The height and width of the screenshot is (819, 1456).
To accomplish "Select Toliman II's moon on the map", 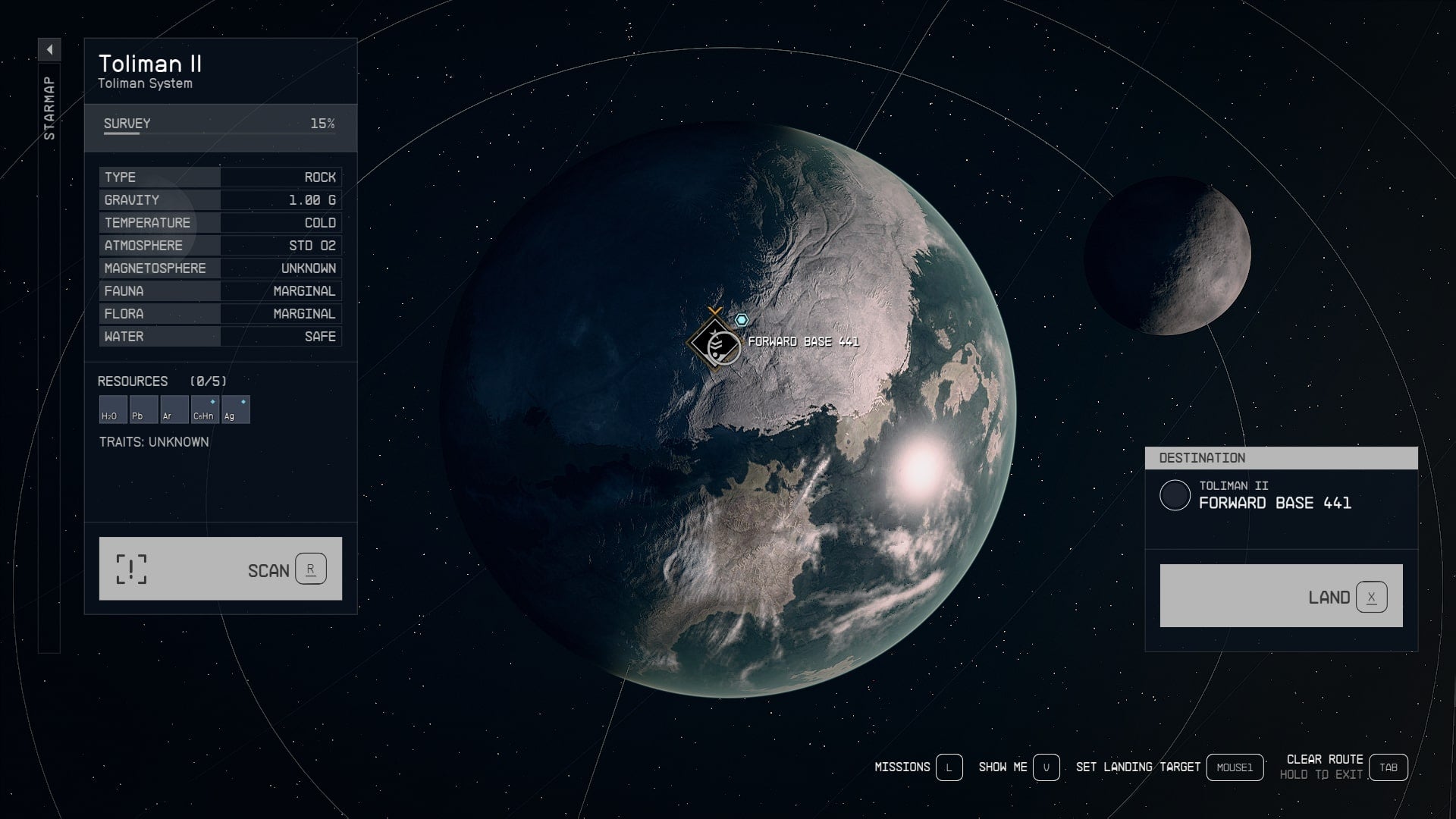I will click(x=1170, y=256).
